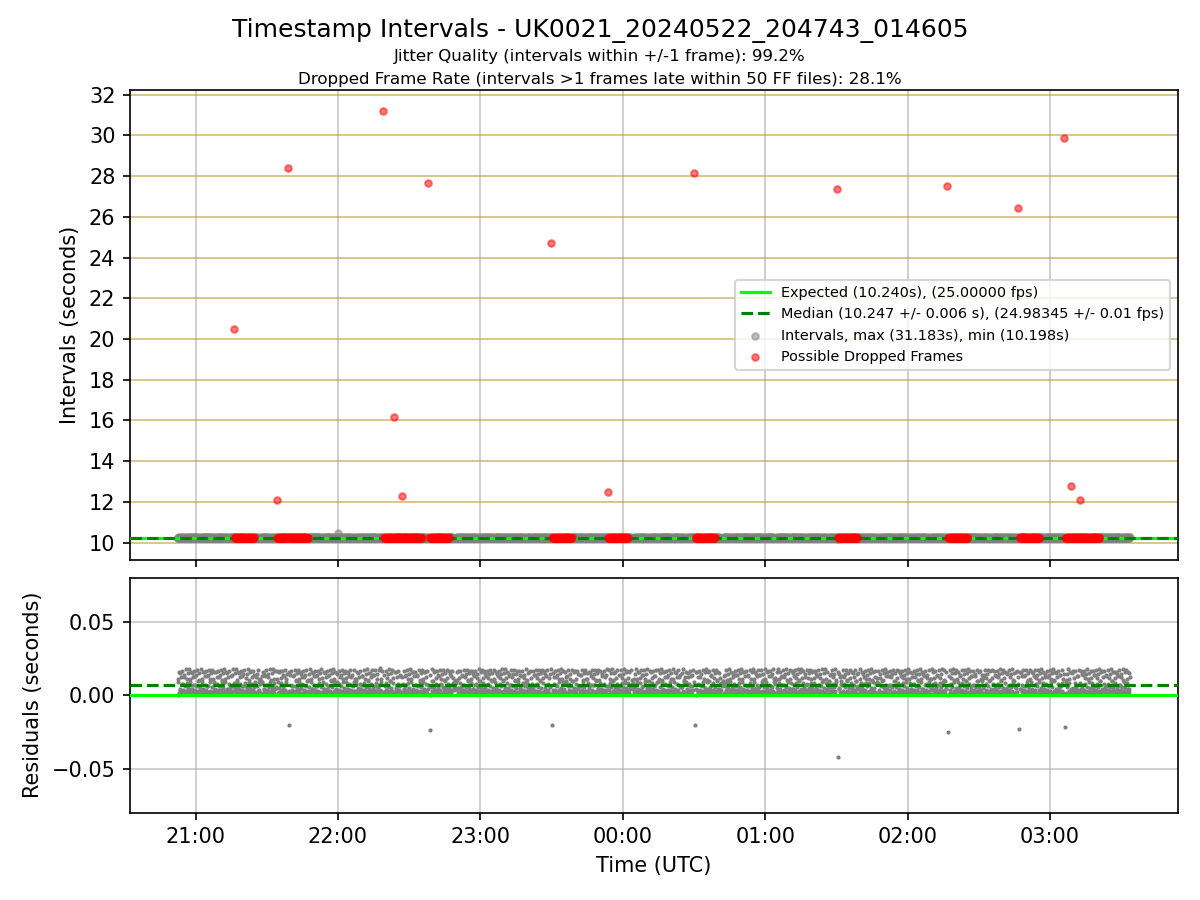Click the '24' tick on the intervals axis

pyautogui.click(x=104, y=258)
